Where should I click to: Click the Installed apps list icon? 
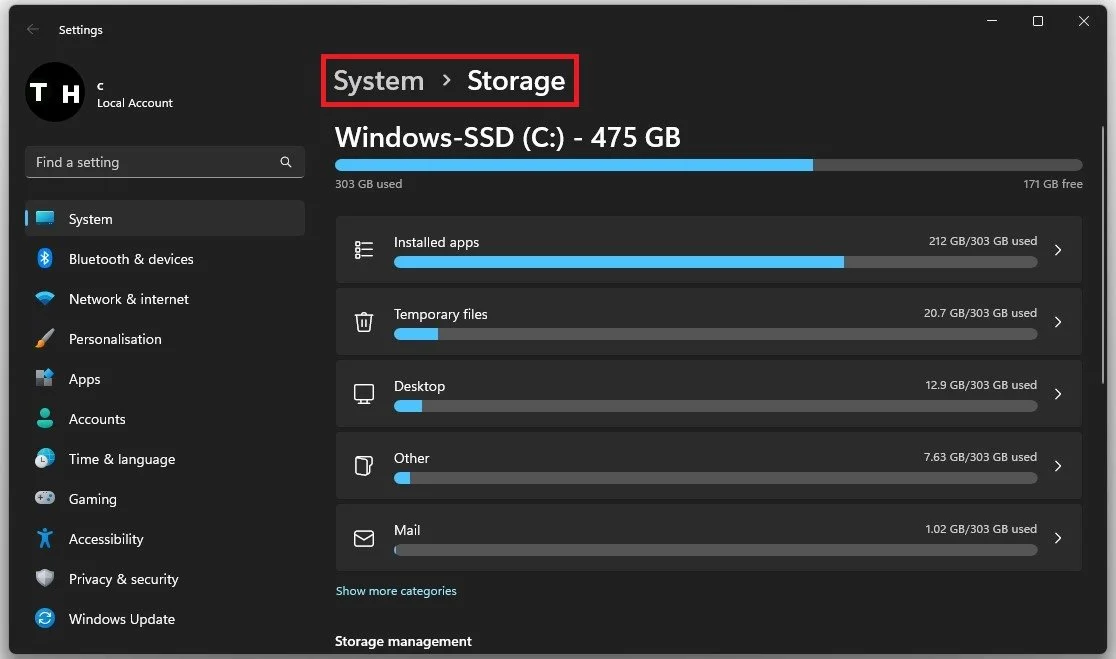pos(364,250)
